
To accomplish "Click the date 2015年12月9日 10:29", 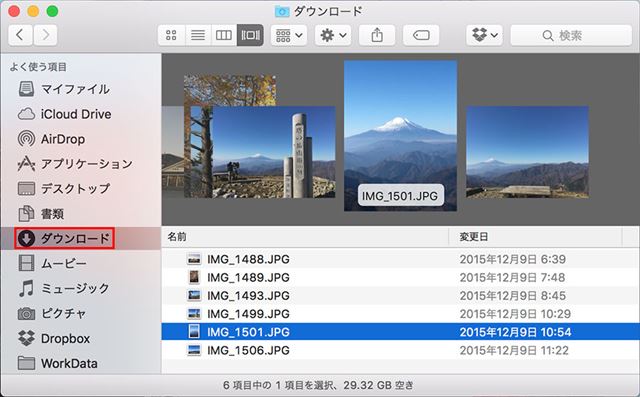I will (x=515, y=314).
